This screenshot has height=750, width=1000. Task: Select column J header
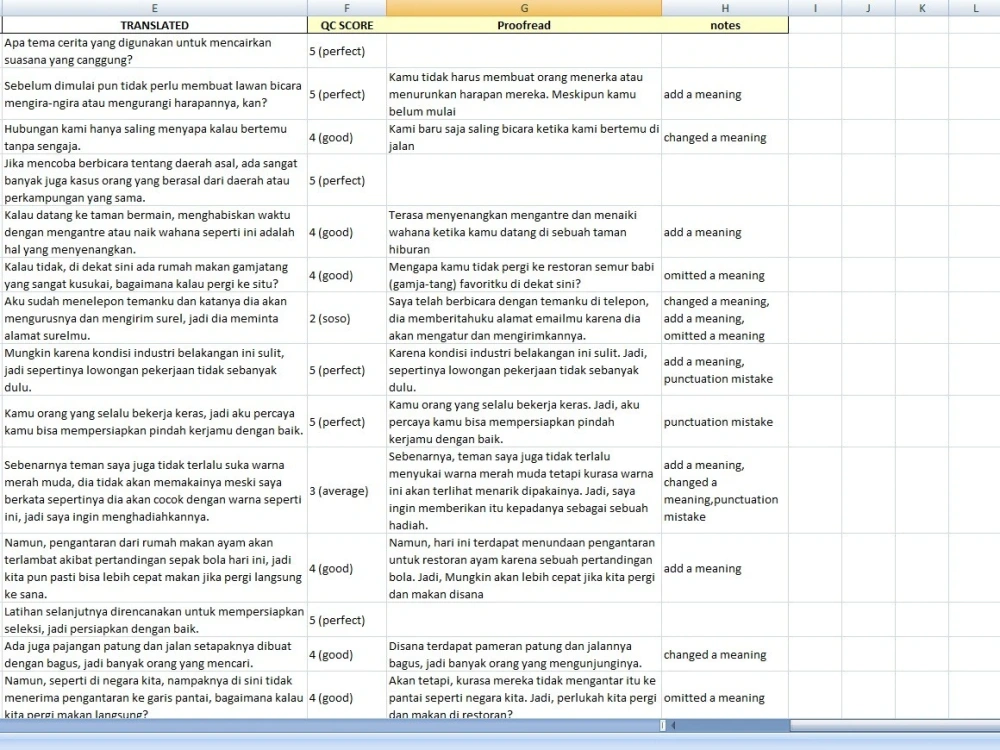868,8
